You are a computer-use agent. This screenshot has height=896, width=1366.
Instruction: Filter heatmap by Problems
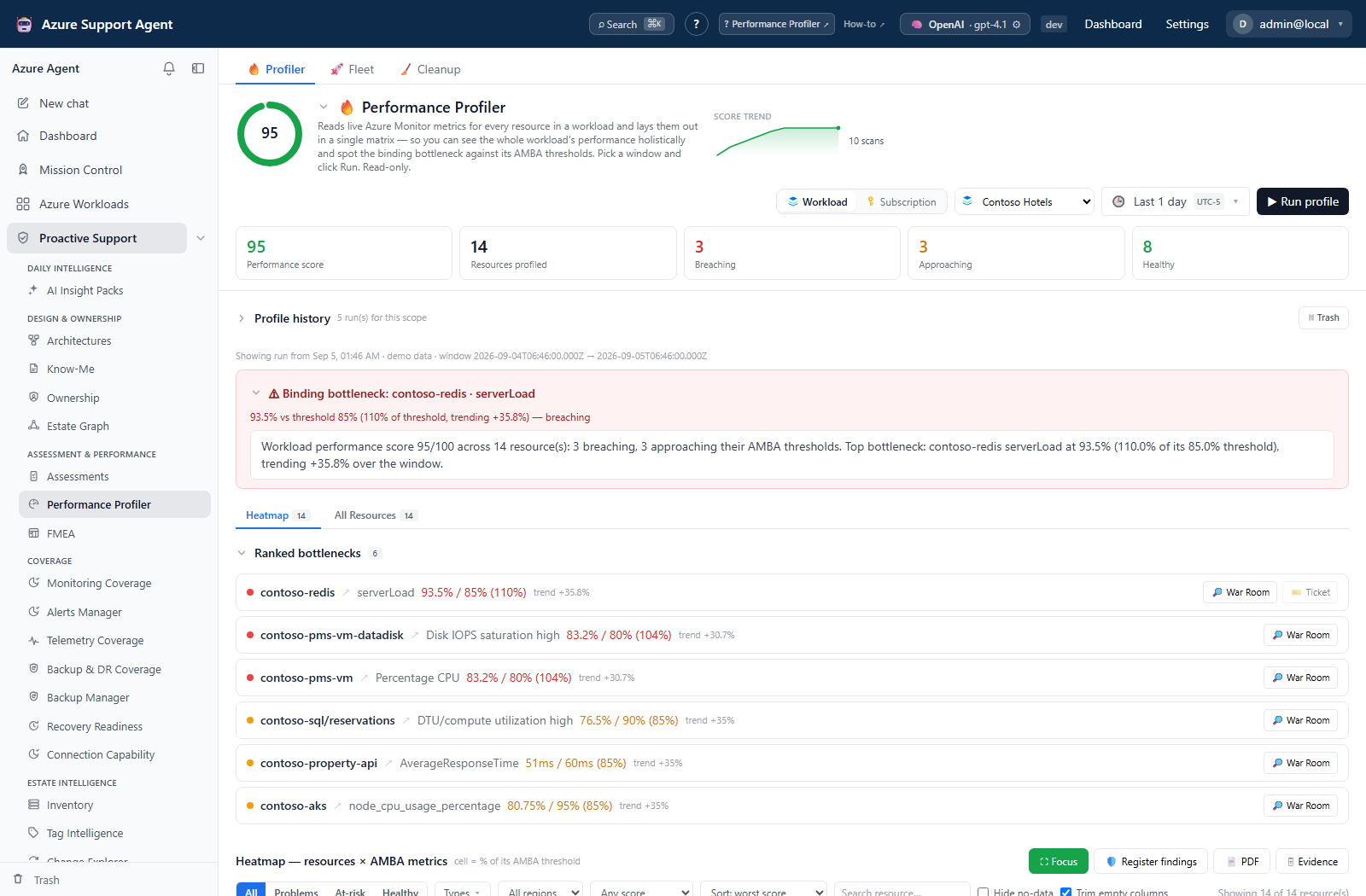pos(296,891)
